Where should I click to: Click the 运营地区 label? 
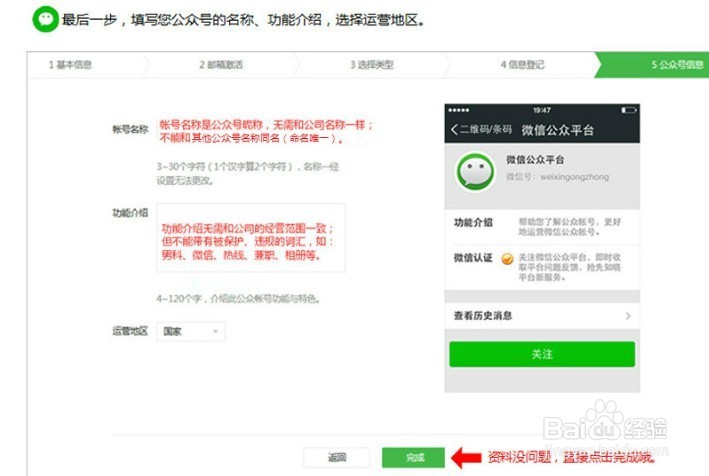tap(130, 331)
